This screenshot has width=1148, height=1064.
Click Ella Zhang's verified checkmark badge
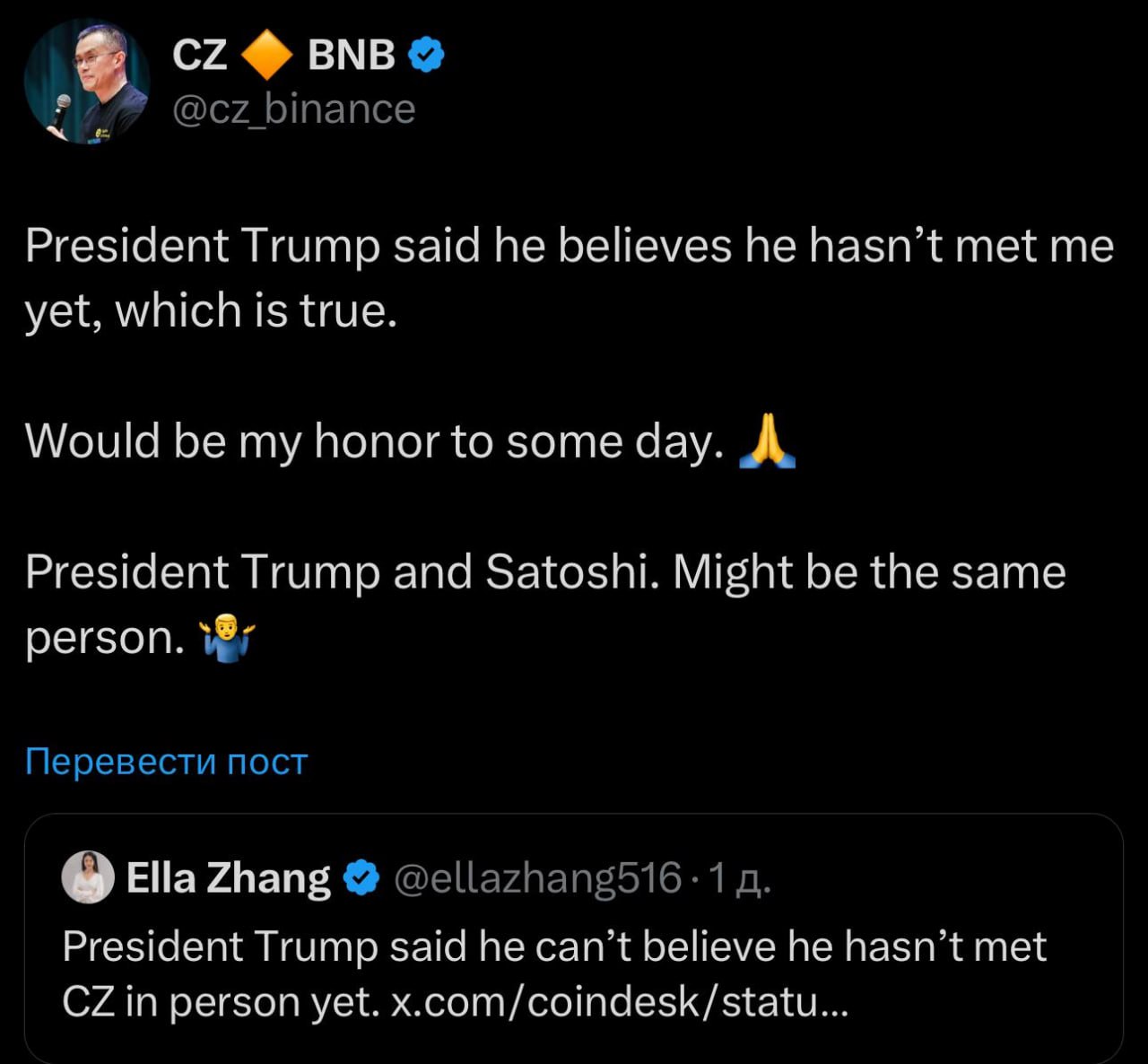361,876
